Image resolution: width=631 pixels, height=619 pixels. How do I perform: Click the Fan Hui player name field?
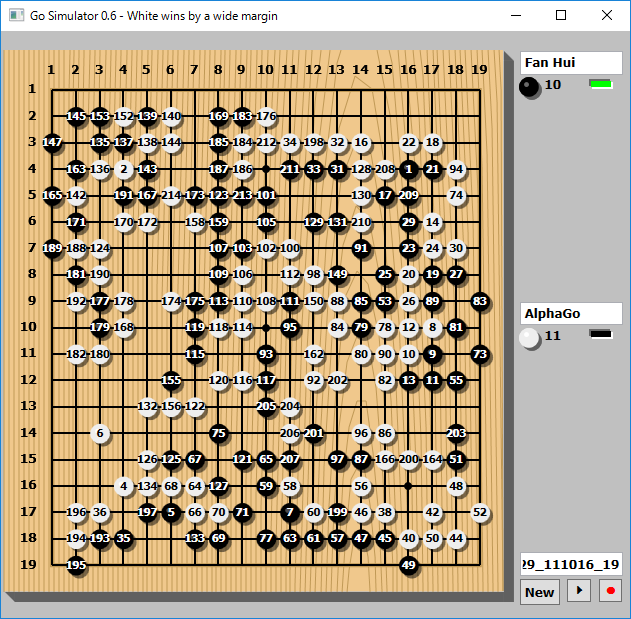click(571, 63)
